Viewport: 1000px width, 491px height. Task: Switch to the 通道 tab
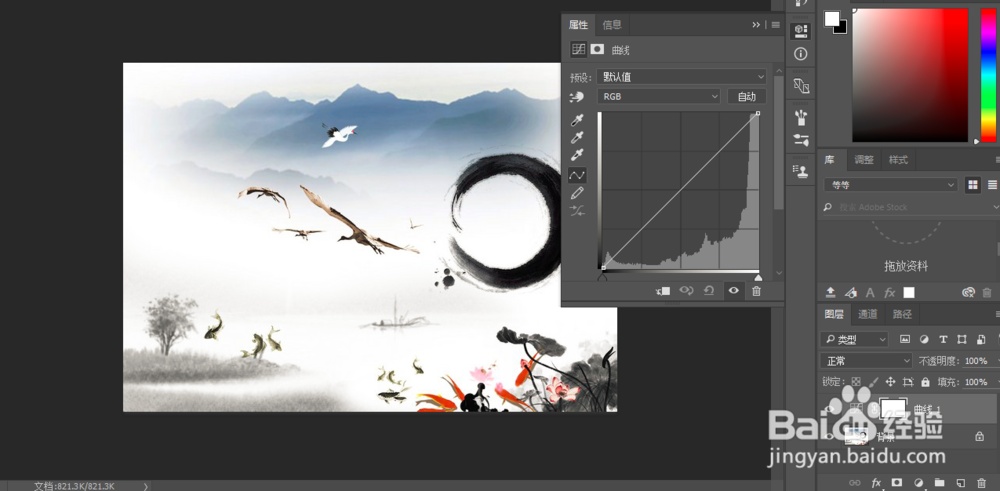point(867,314)
